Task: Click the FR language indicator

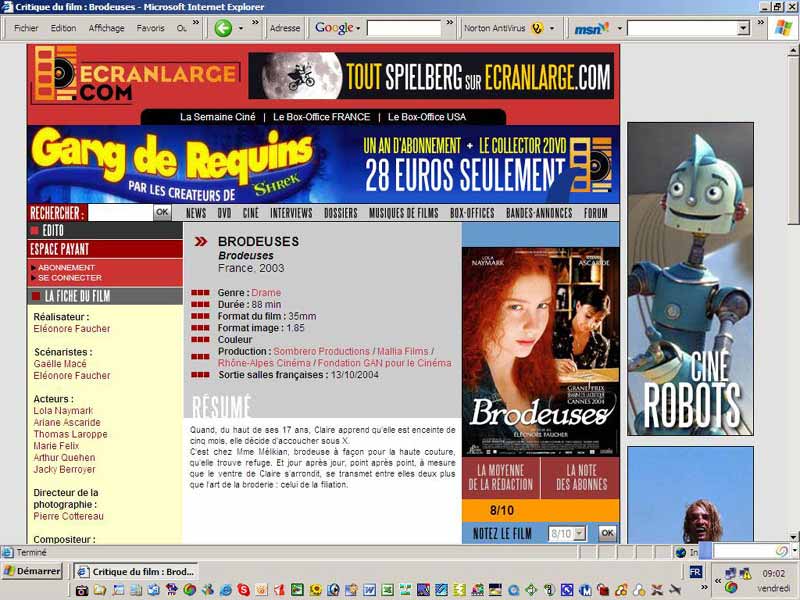Action: coord(695,572)
